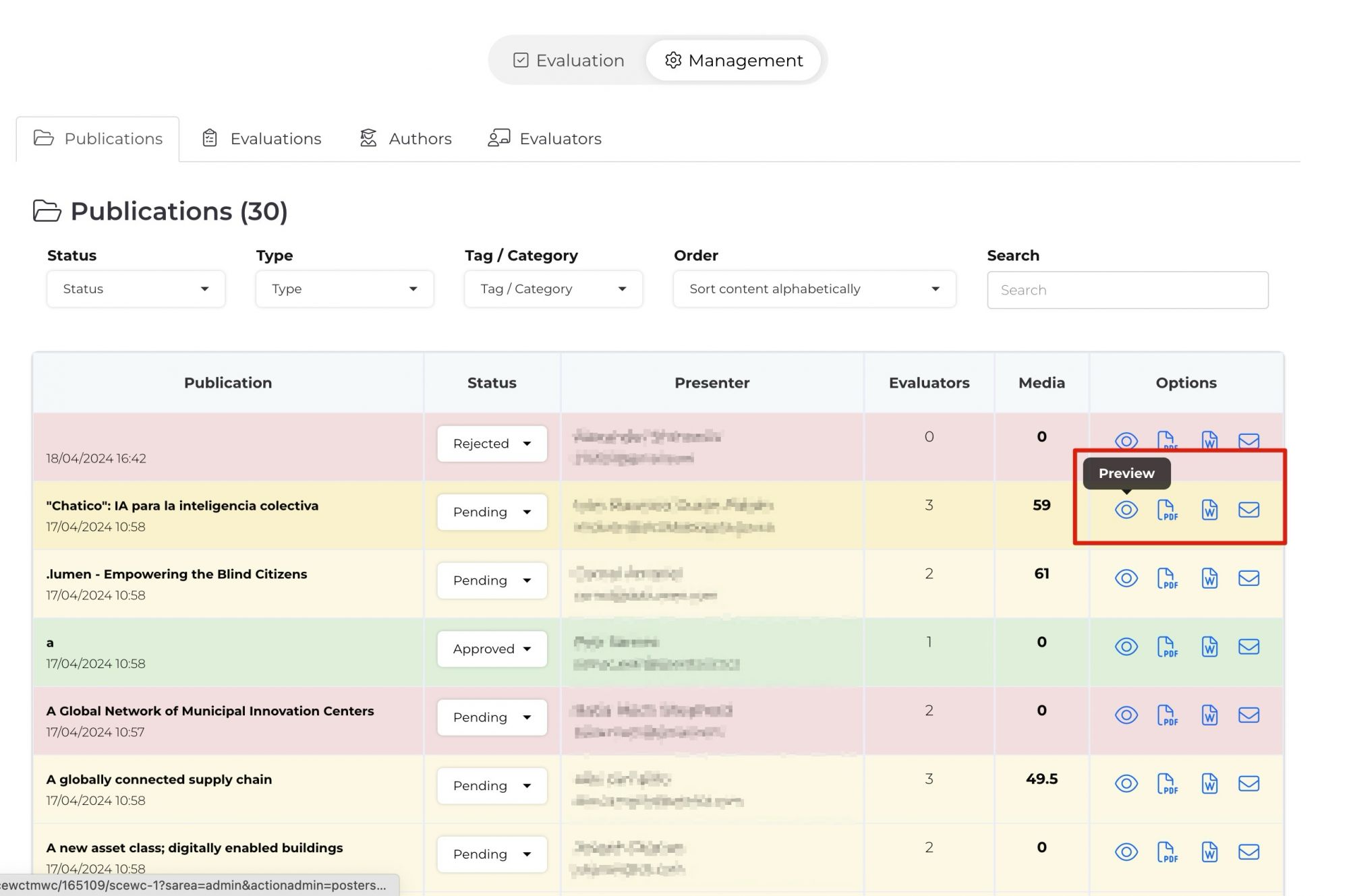The image size is (1349, 896).
Task: Click the Presenter column header
Action: pyautogui.click(x=712, y=383)
